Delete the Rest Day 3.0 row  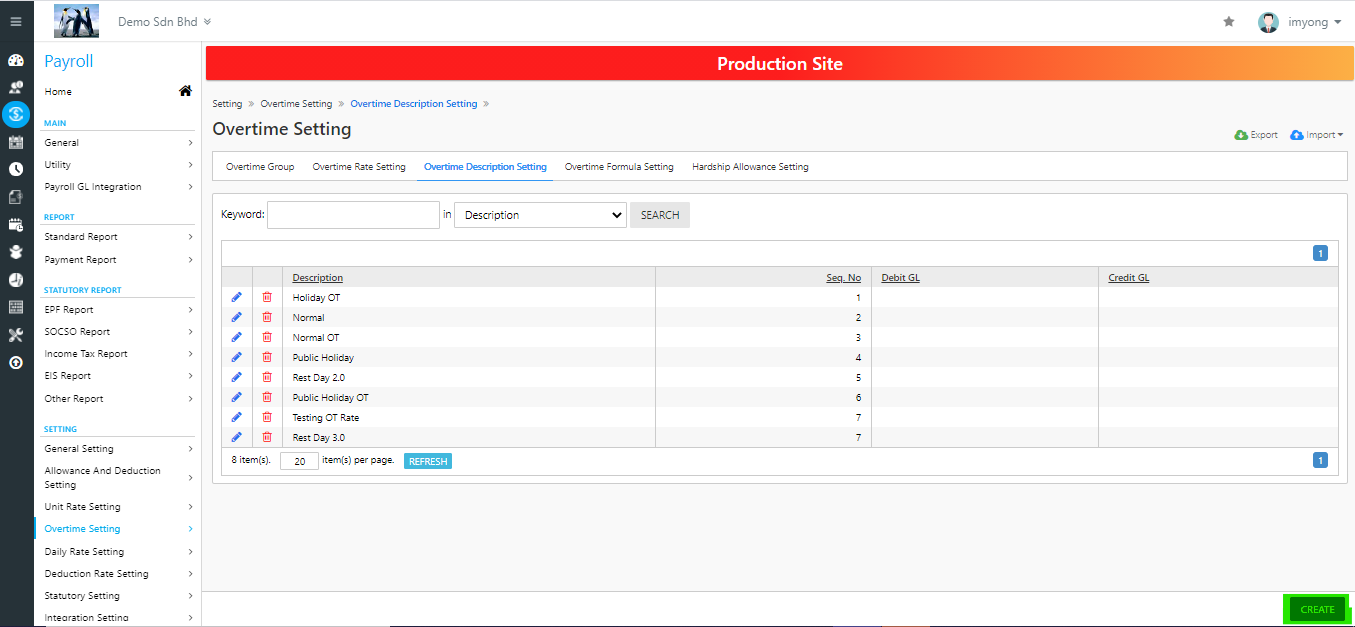click(x=267, y=437)
